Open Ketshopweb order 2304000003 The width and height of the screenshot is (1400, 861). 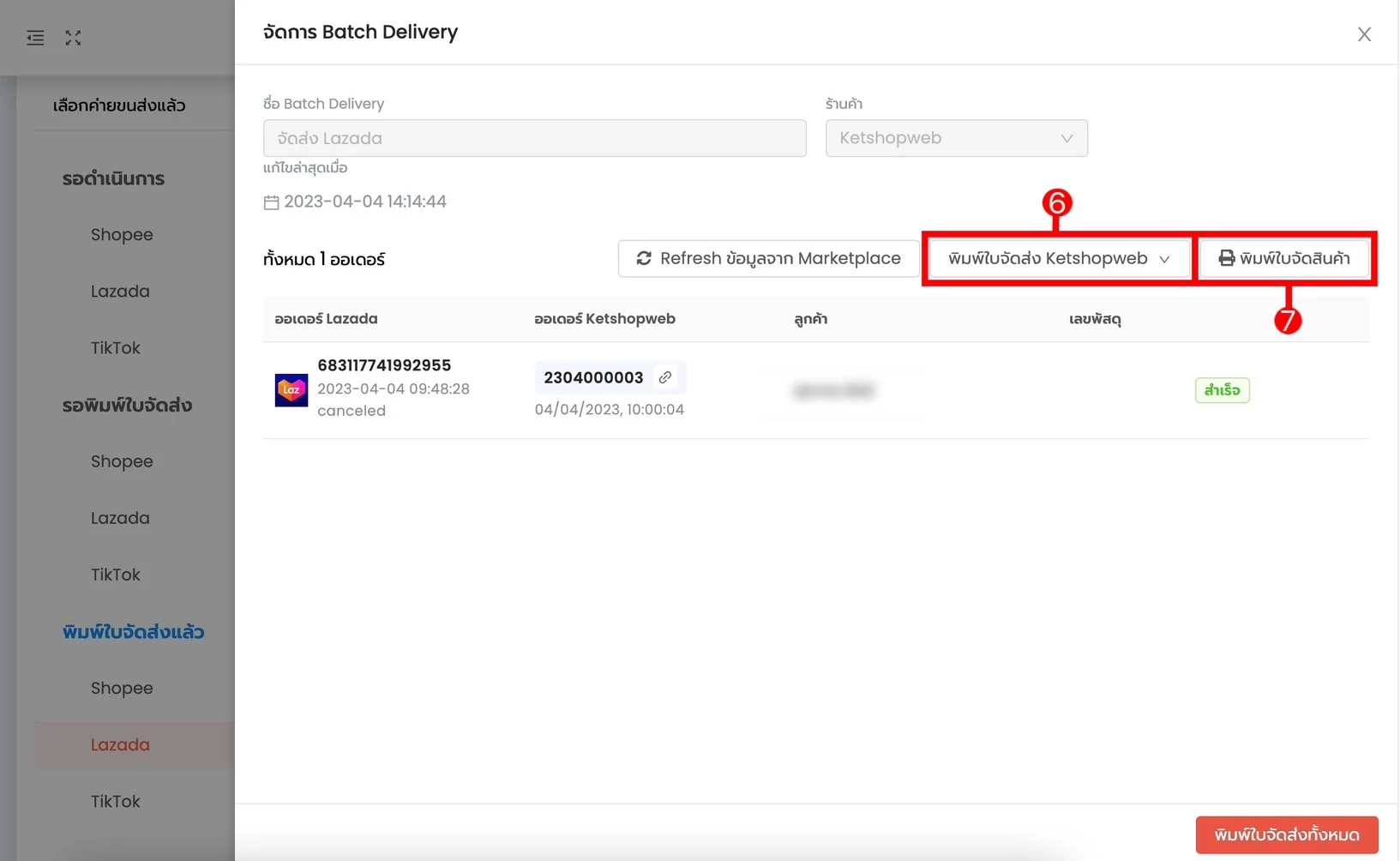(x=593, y=377)
